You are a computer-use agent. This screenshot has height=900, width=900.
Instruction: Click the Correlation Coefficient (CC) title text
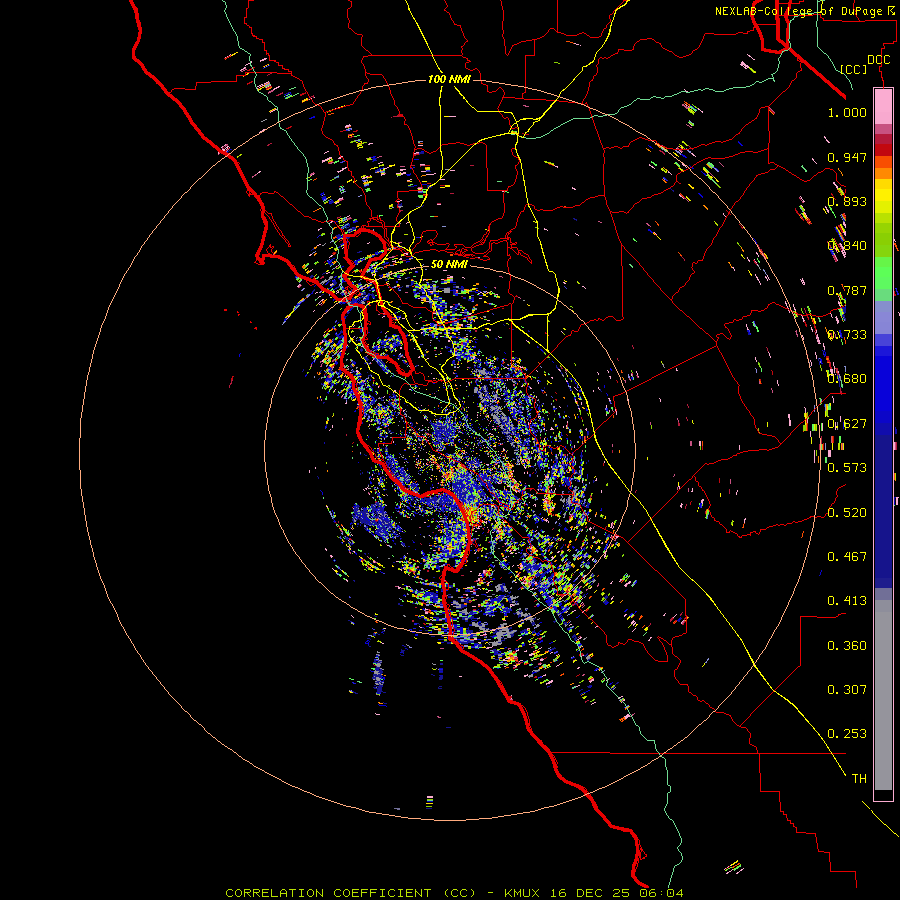click(350, 893)
